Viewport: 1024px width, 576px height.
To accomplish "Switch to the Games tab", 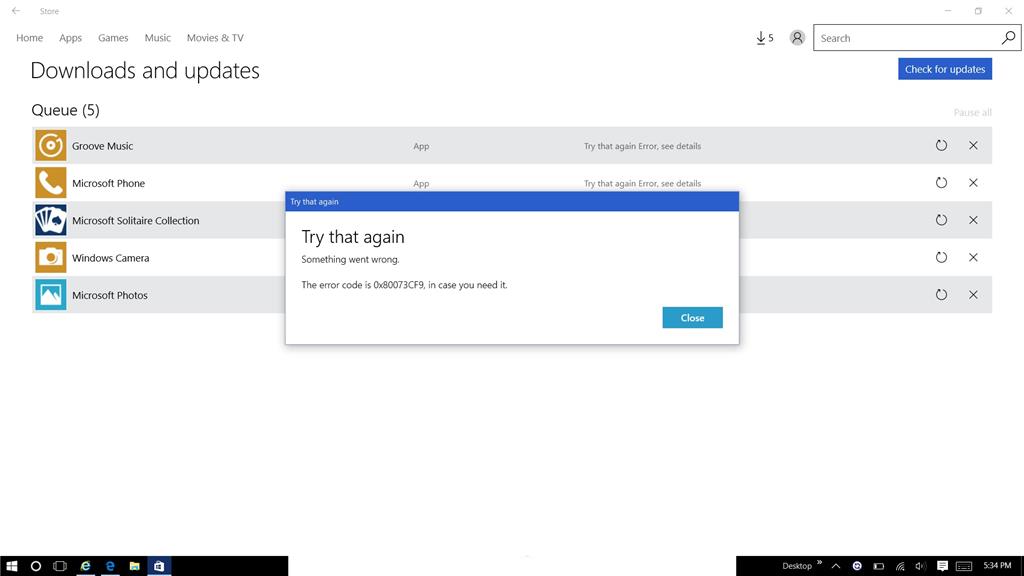I will click(x=113, y=38).
